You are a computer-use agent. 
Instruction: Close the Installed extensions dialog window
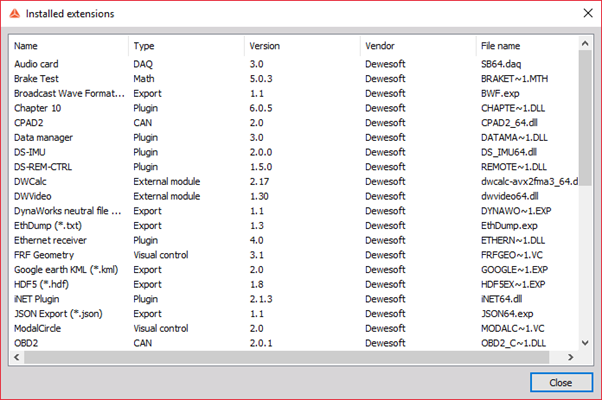click(588, 13)
